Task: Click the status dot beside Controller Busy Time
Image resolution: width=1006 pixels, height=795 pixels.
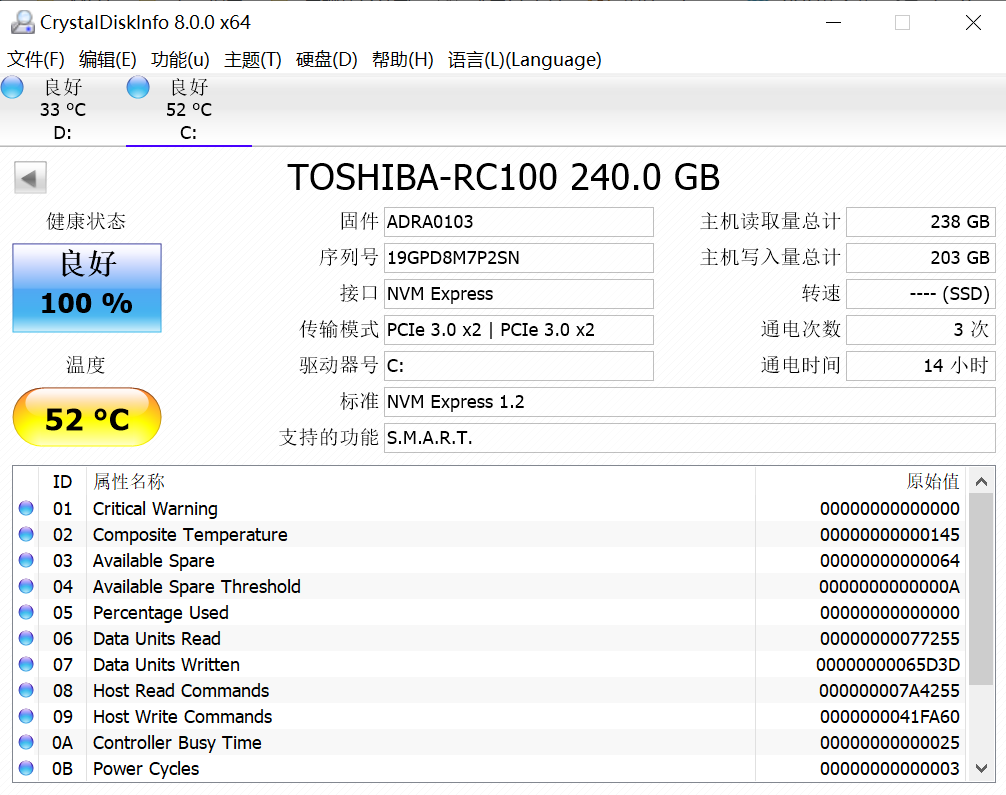Action: pyautogui.click(x=26, y=742)
